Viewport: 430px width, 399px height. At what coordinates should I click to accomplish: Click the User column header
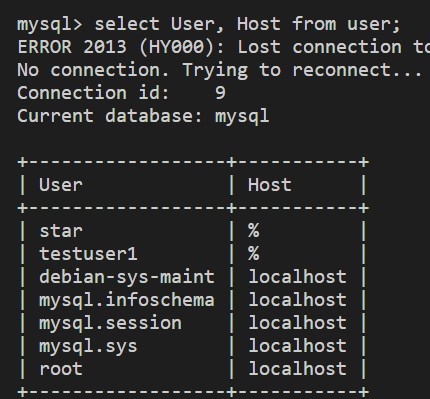pyautogui.click(x=61, y=185)
